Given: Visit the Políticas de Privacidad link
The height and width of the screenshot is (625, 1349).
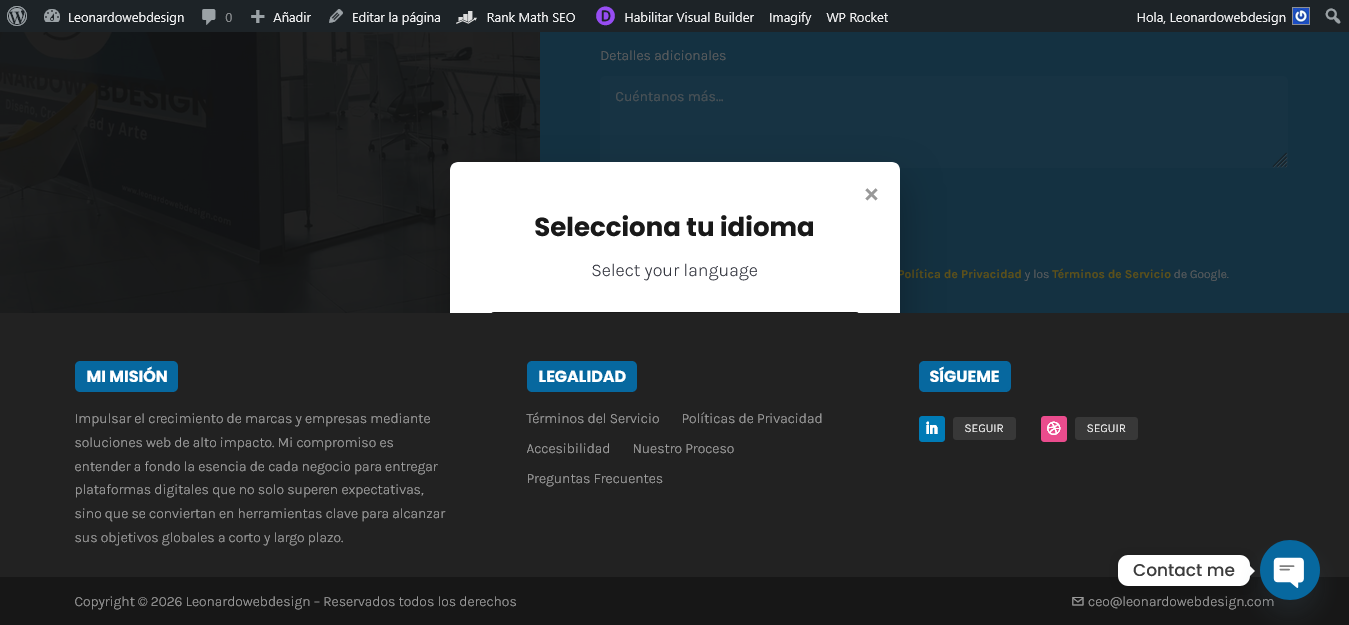Looking at the screenshot, I should [x=752, y=419].
